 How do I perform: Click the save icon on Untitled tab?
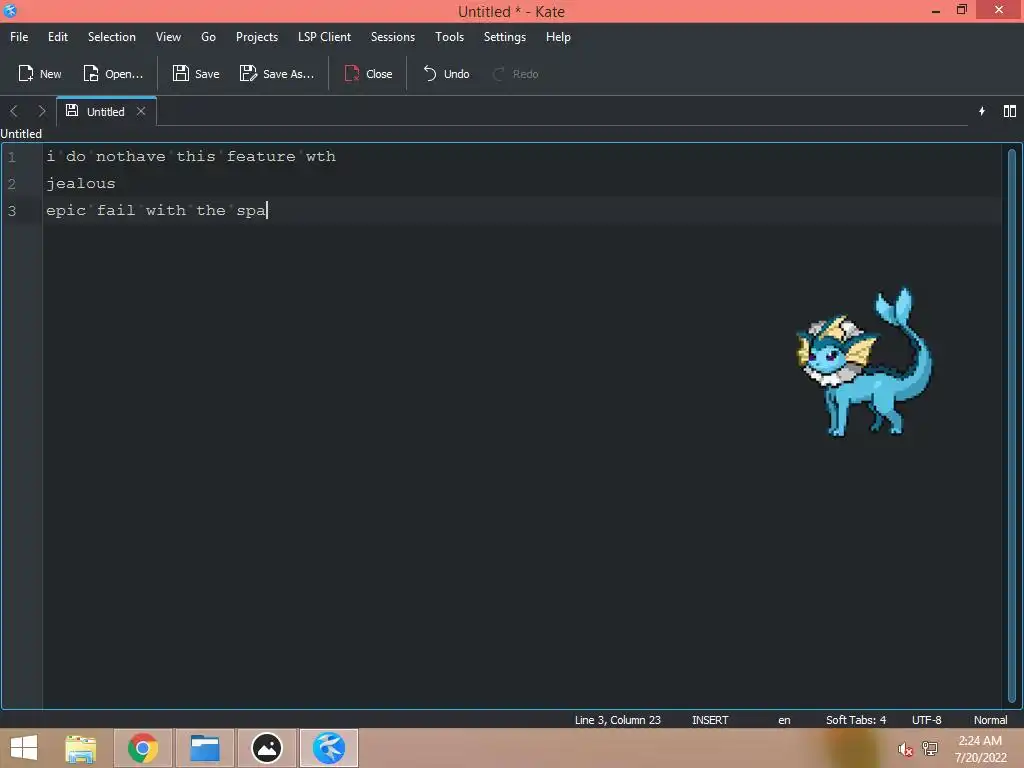[x=72, y=111]
